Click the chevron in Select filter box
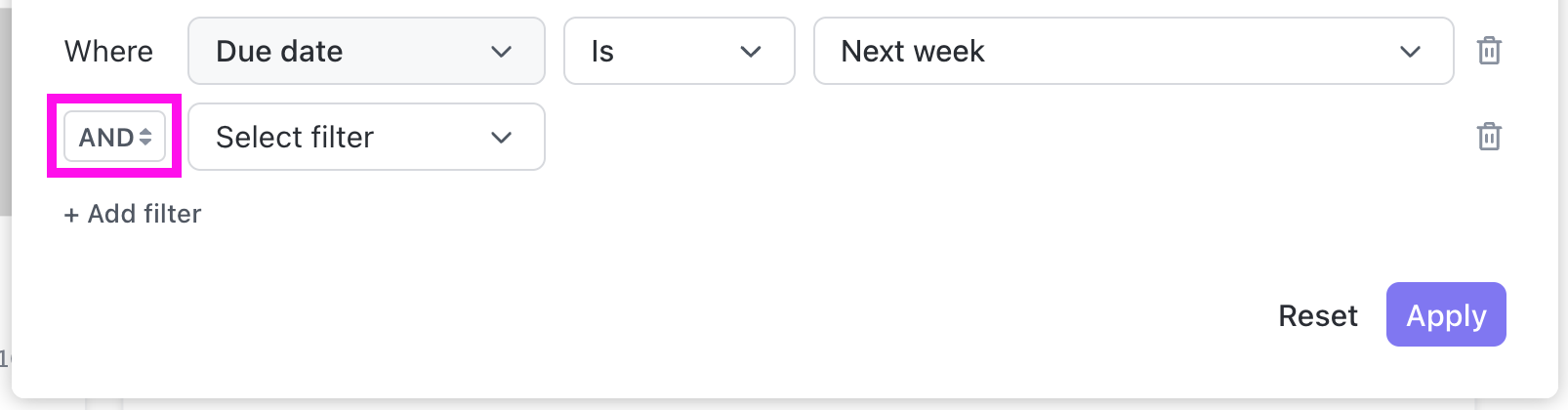 click(x=502, y=137)
